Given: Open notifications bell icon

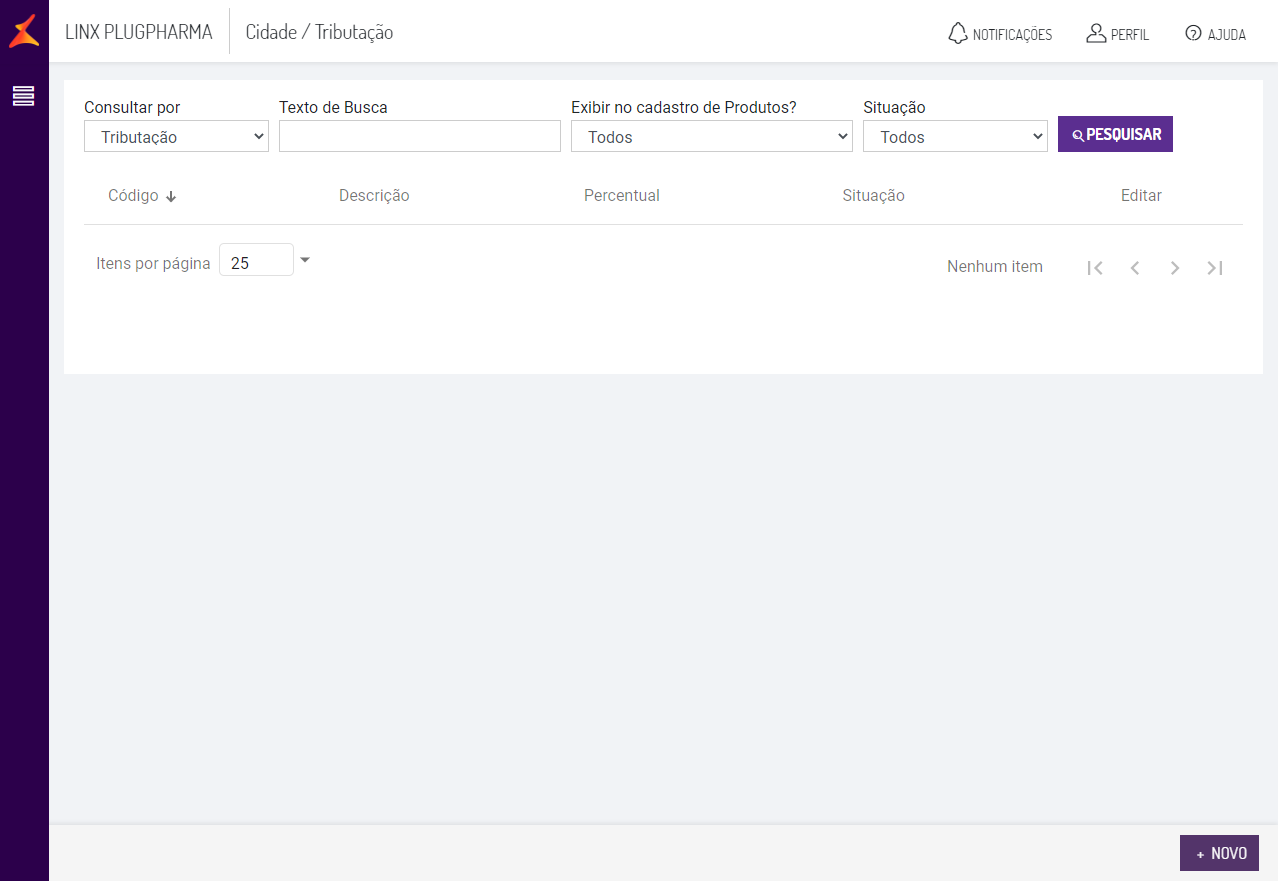Looking at the screenshot, I should pos(958,33).
